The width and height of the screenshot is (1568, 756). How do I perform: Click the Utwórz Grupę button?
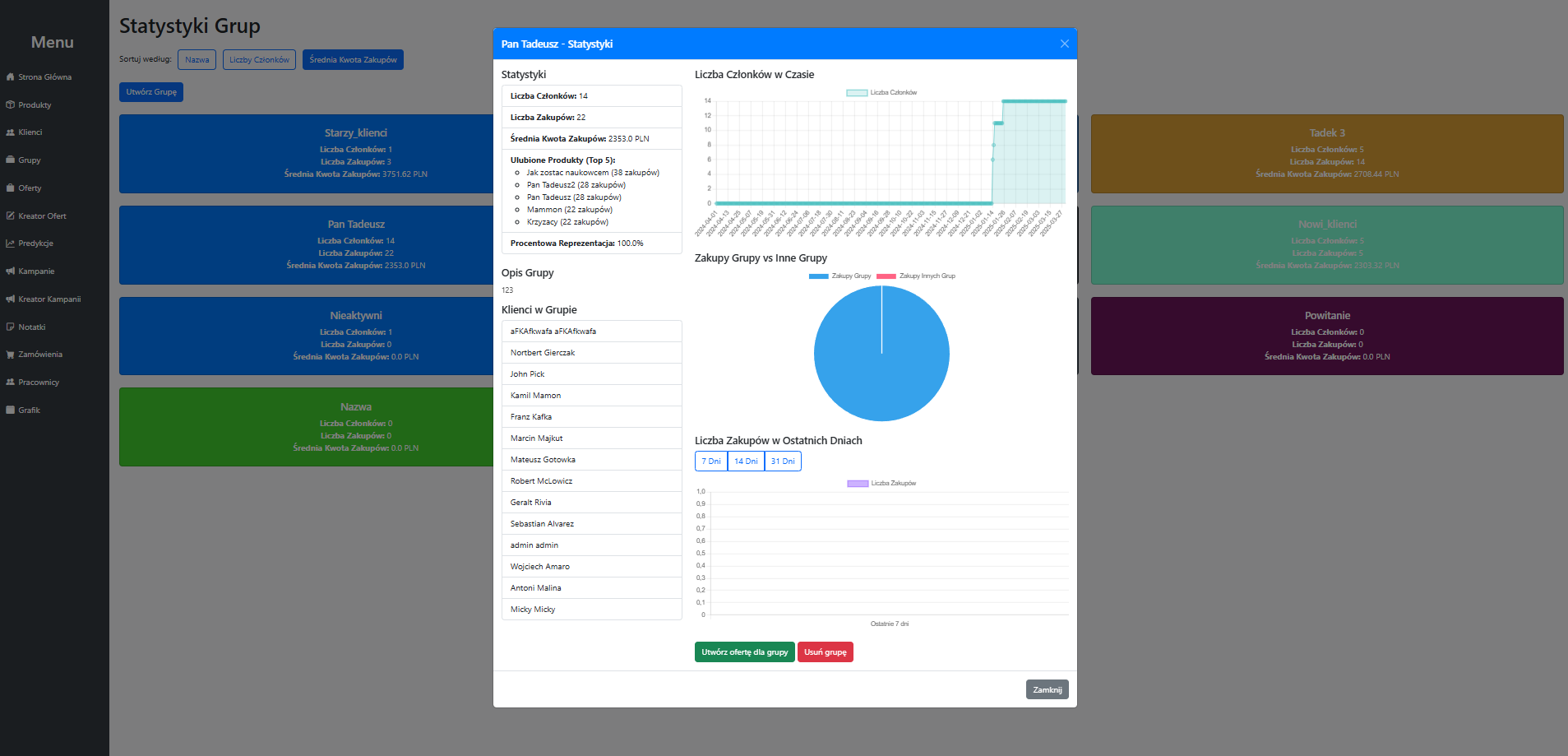[151, 92]
